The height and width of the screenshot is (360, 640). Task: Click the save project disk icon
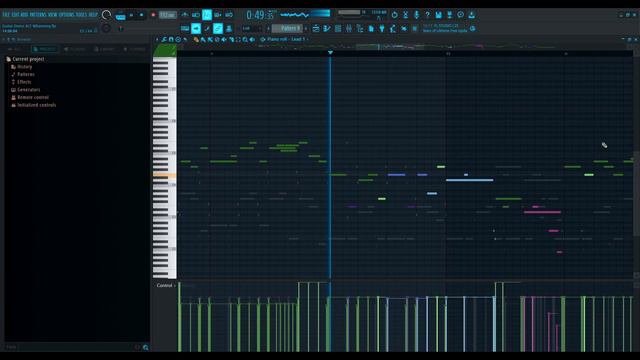(438, 15)
